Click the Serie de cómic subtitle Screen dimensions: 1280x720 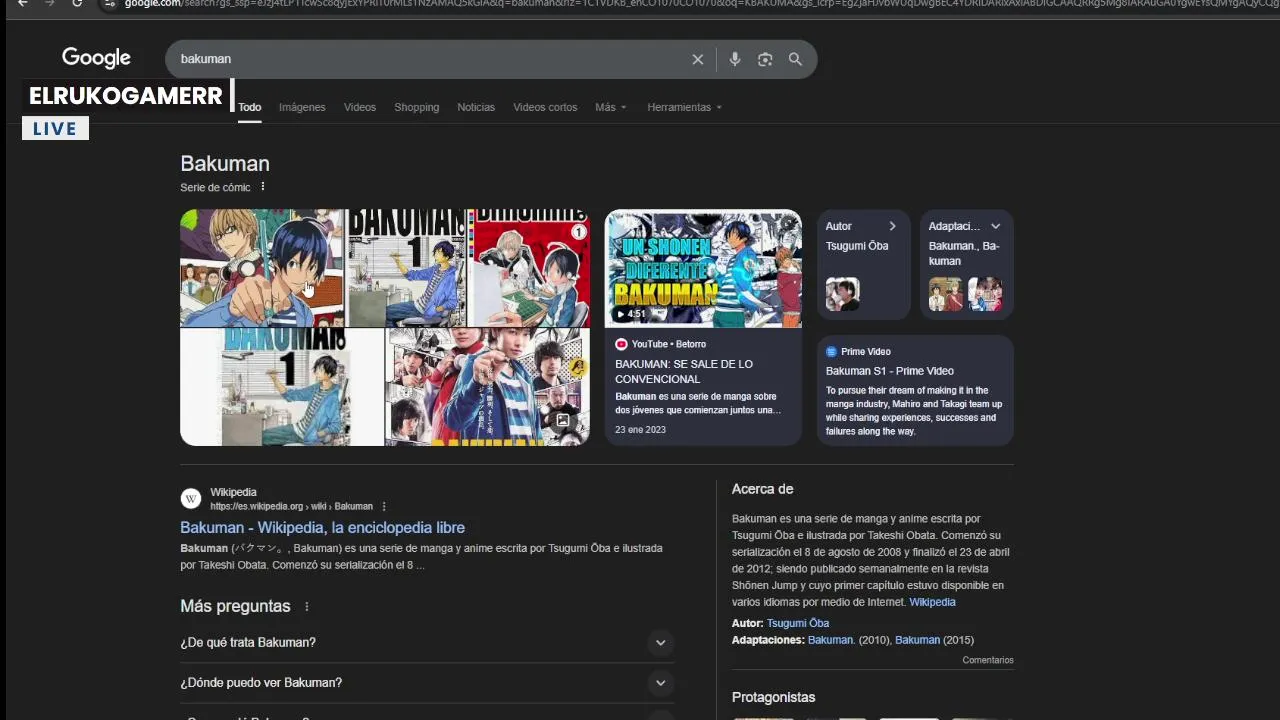coord(215,187)
